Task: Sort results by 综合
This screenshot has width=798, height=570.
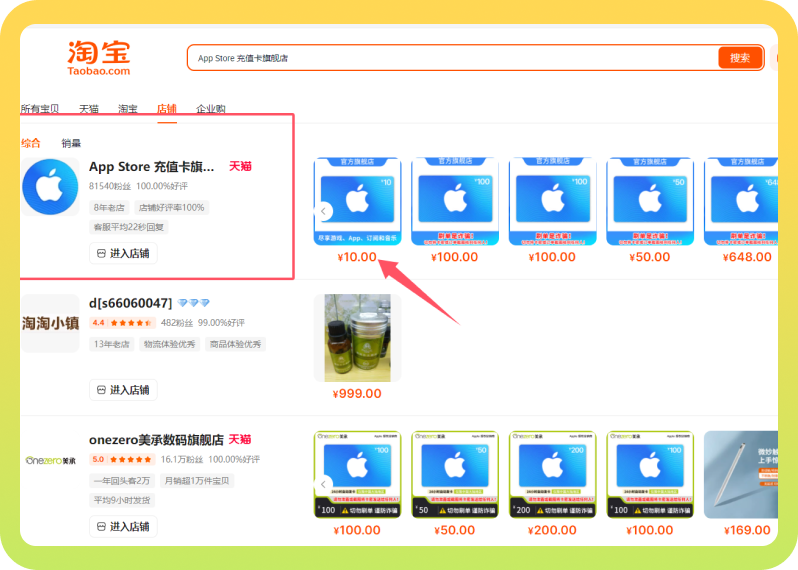Action: (31, 143)
